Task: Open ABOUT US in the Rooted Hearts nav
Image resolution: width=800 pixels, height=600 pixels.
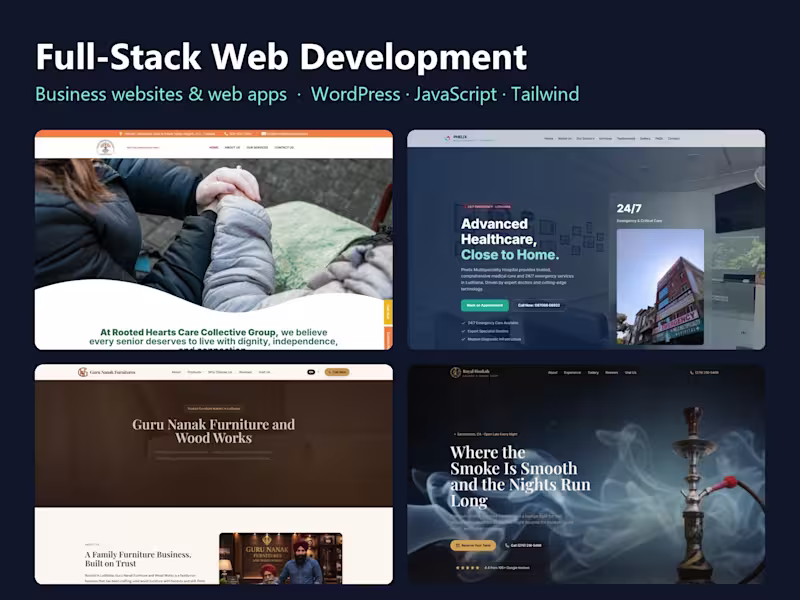Action: (232, 147)
